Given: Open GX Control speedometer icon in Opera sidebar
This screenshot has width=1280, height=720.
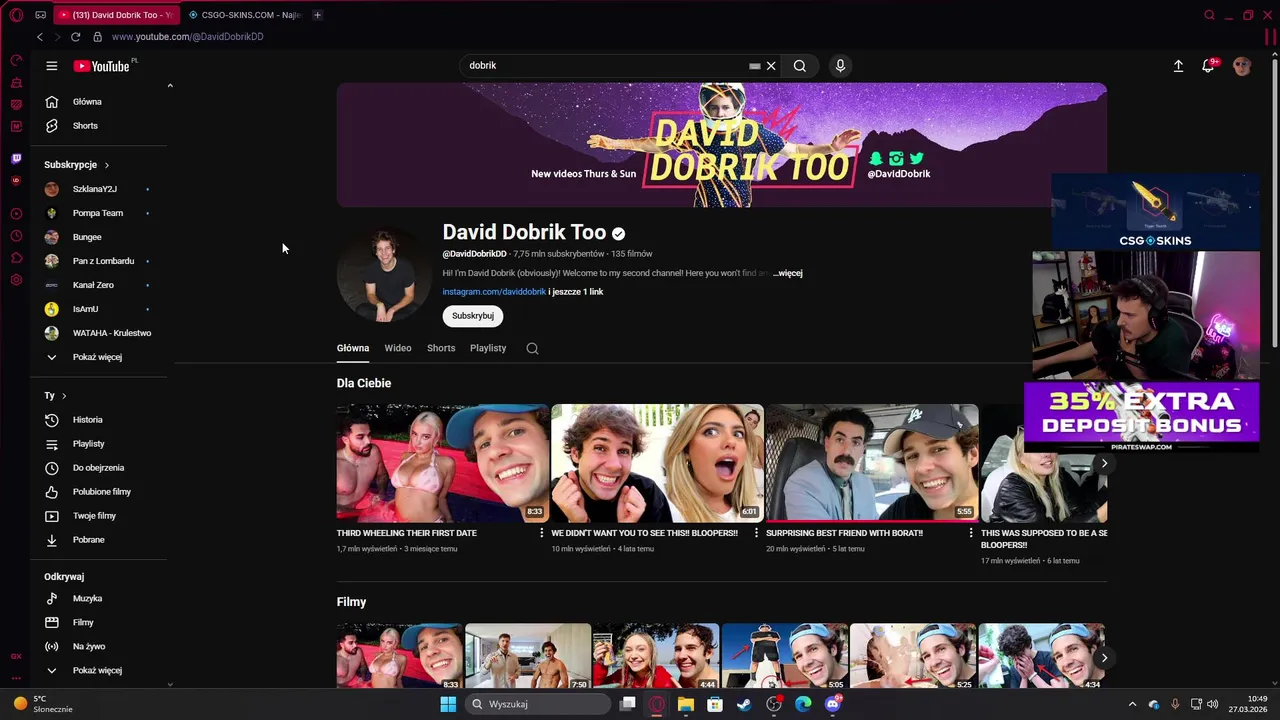Looking at the screenshot, I should pos(16,60).
